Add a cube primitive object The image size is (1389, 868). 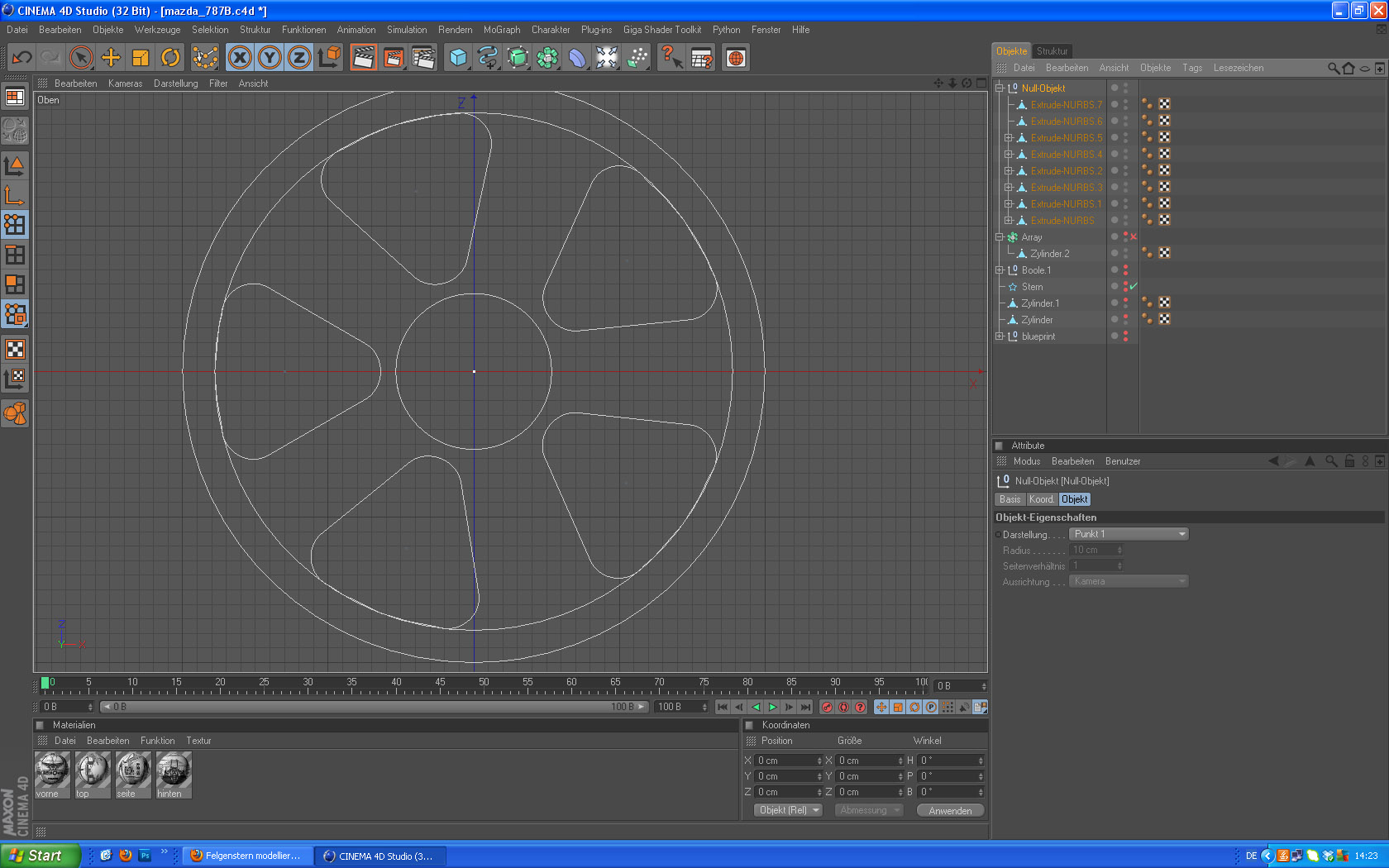[x=458, y=58]
